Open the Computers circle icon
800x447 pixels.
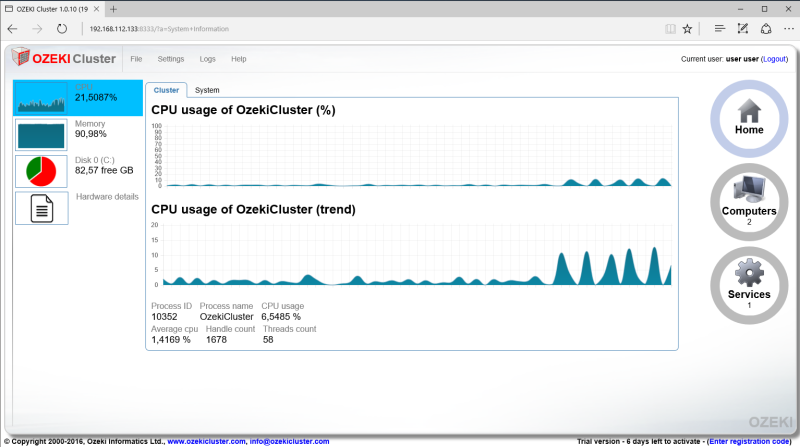pos(749,202)
